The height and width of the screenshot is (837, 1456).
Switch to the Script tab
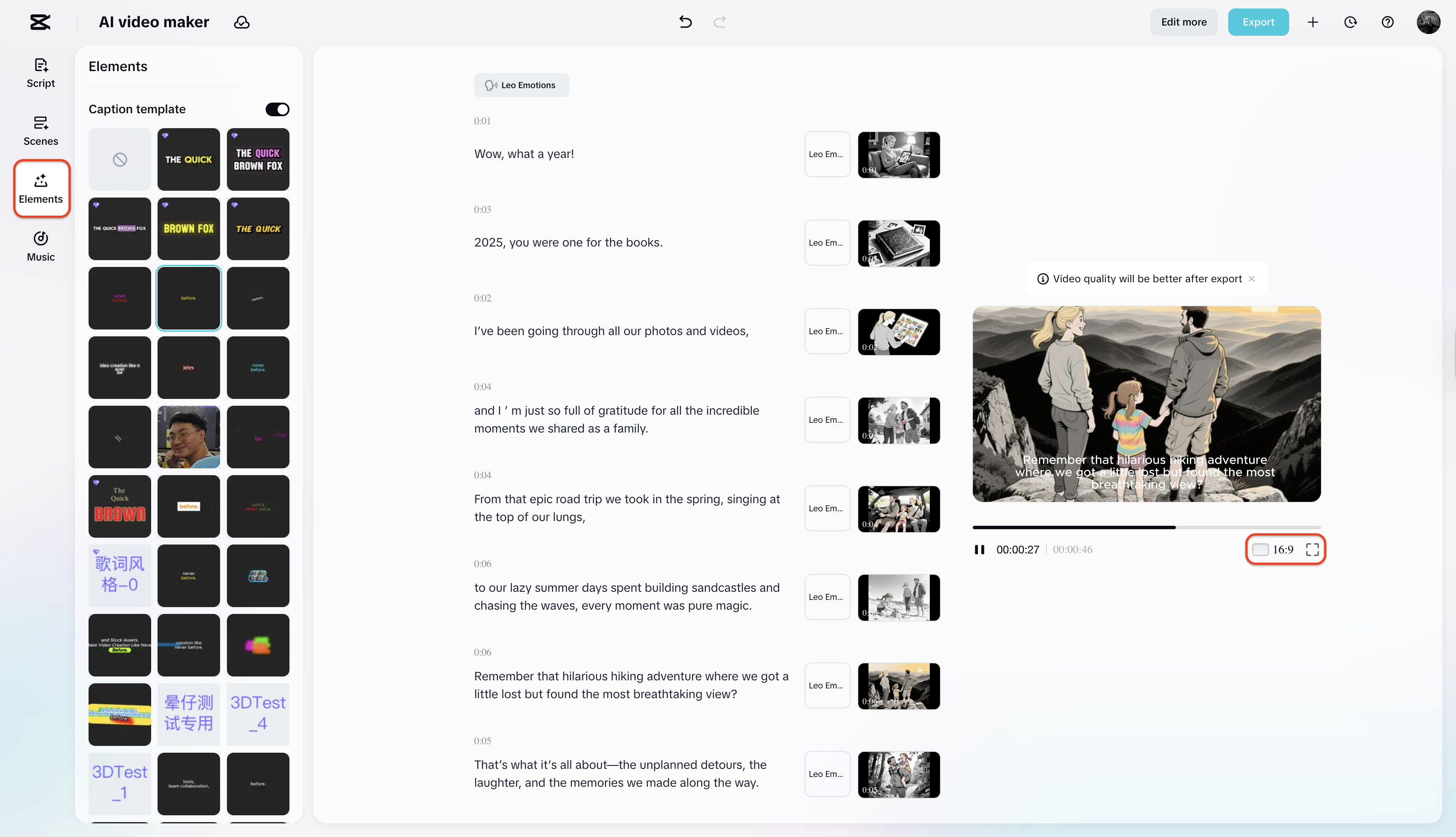click(x=40, y=73)
